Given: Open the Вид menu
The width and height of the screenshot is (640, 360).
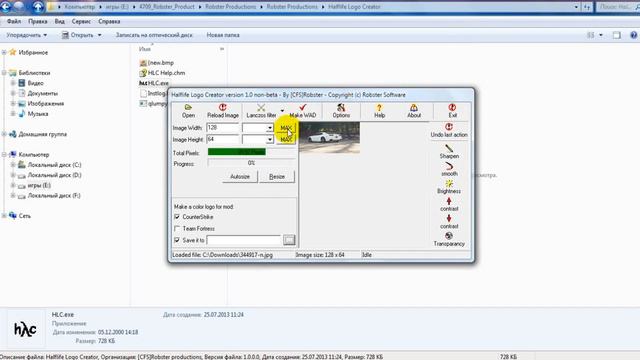Looking at the screenshot, I should [60, 21].
